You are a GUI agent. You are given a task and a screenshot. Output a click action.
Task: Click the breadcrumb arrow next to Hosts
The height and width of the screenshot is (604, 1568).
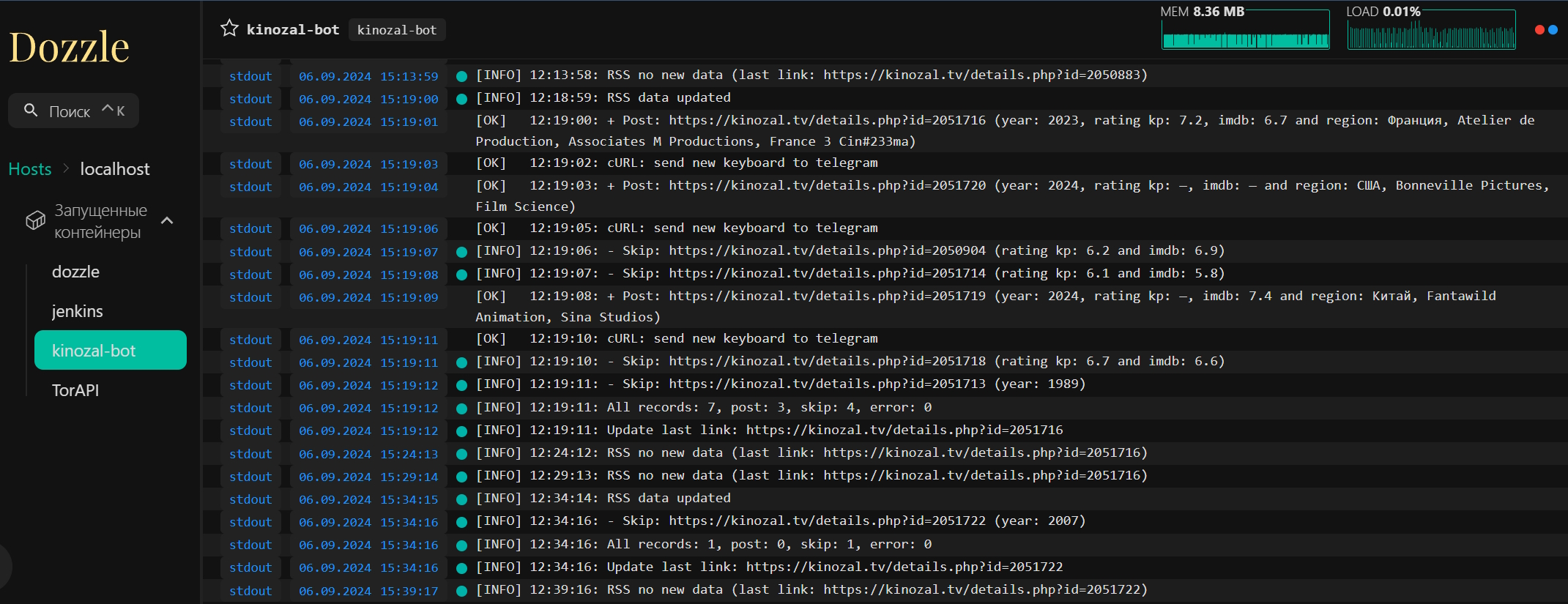click(66, 168)
